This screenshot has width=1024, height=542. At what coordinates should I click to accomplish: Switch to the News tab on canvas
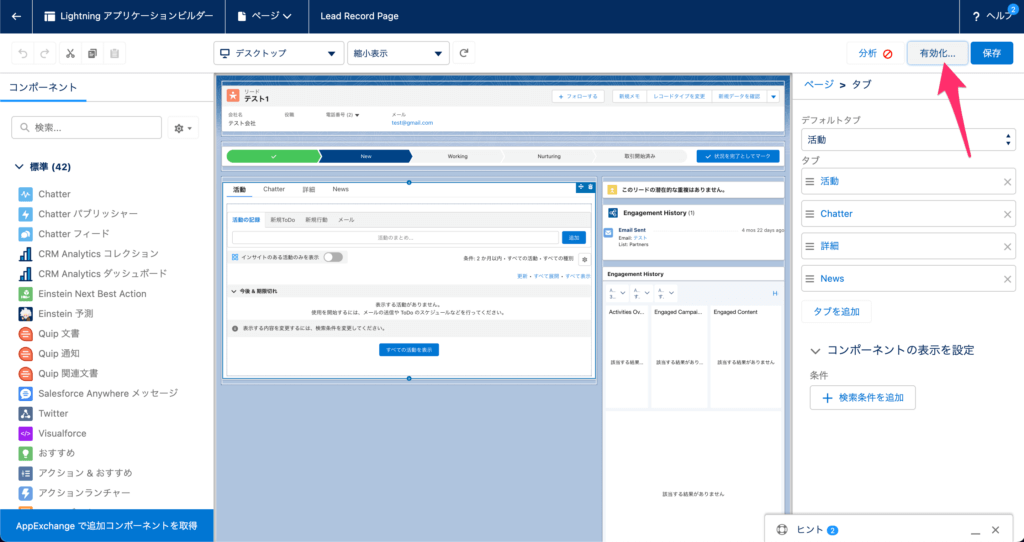click(x=340, y=189)
